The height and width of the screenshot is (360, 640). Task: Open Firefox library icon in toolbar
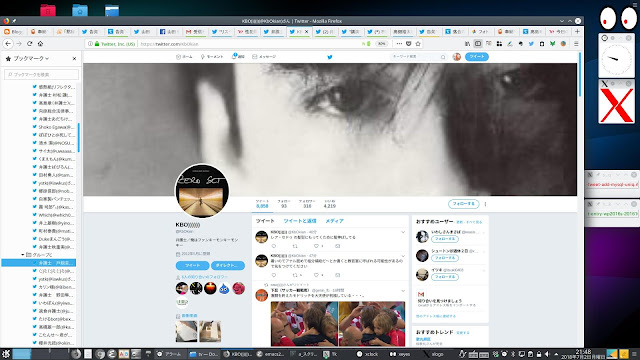tap(467, 44)
